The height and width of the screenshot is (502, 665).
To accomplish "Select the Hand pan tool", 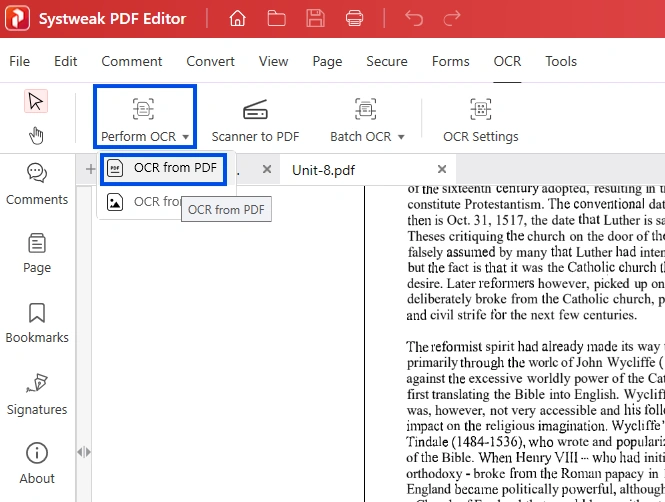I will (x=37, y=135).
